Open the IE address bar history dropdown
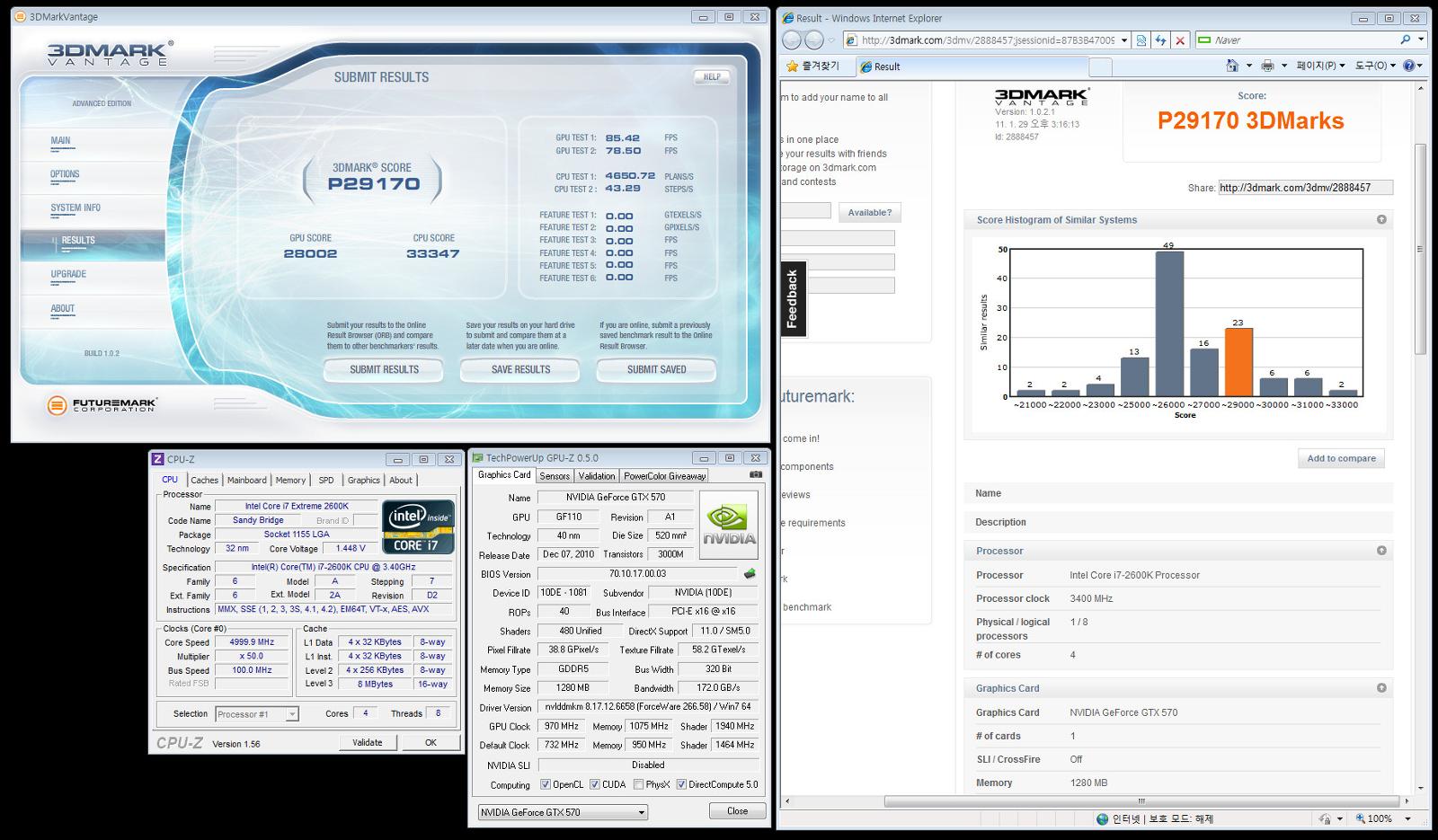 click(1123, 40)
